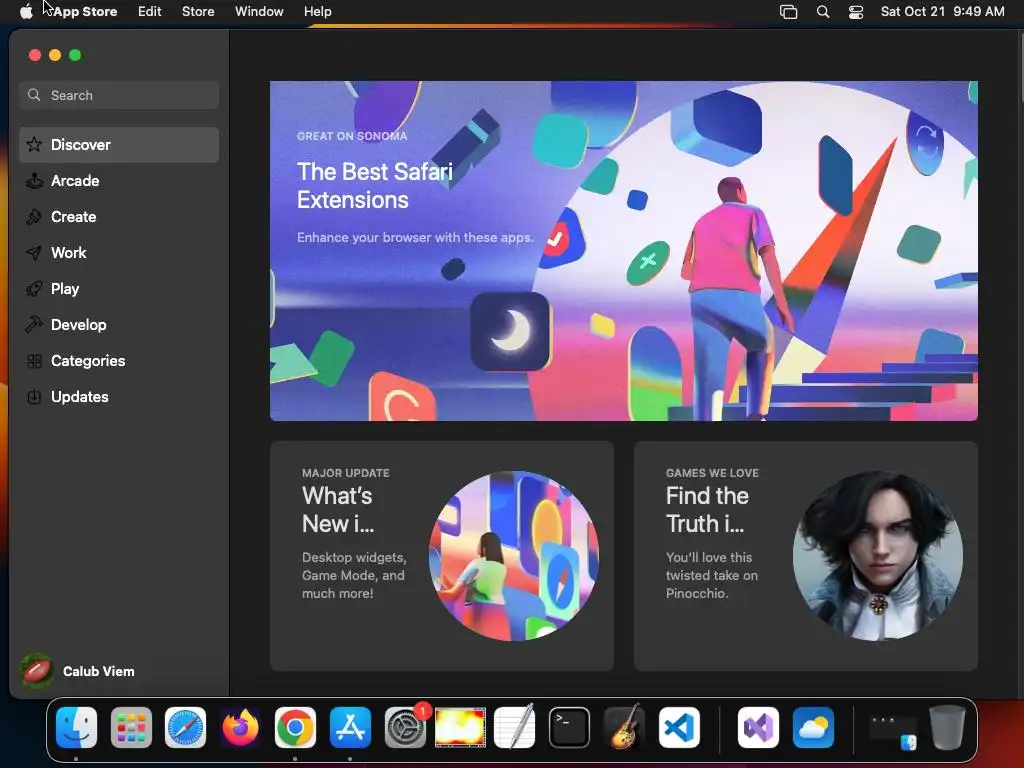Open the "What's New i..." major update card
This screenshot has width=1024, height=768.
[441, 556]
